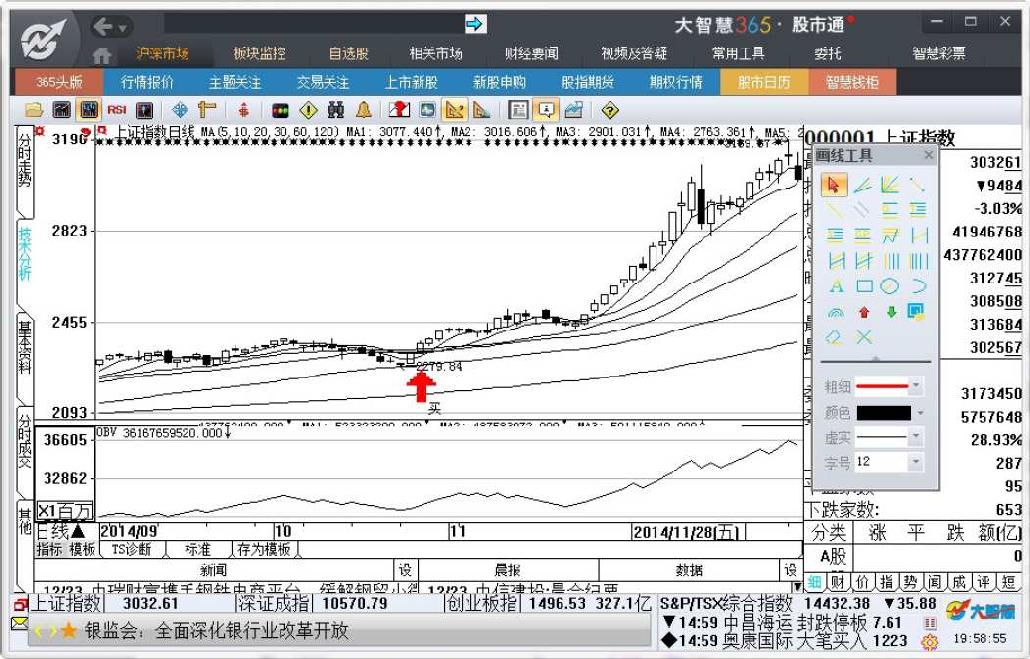Click the 设 button next to 数据

point(789,570)
